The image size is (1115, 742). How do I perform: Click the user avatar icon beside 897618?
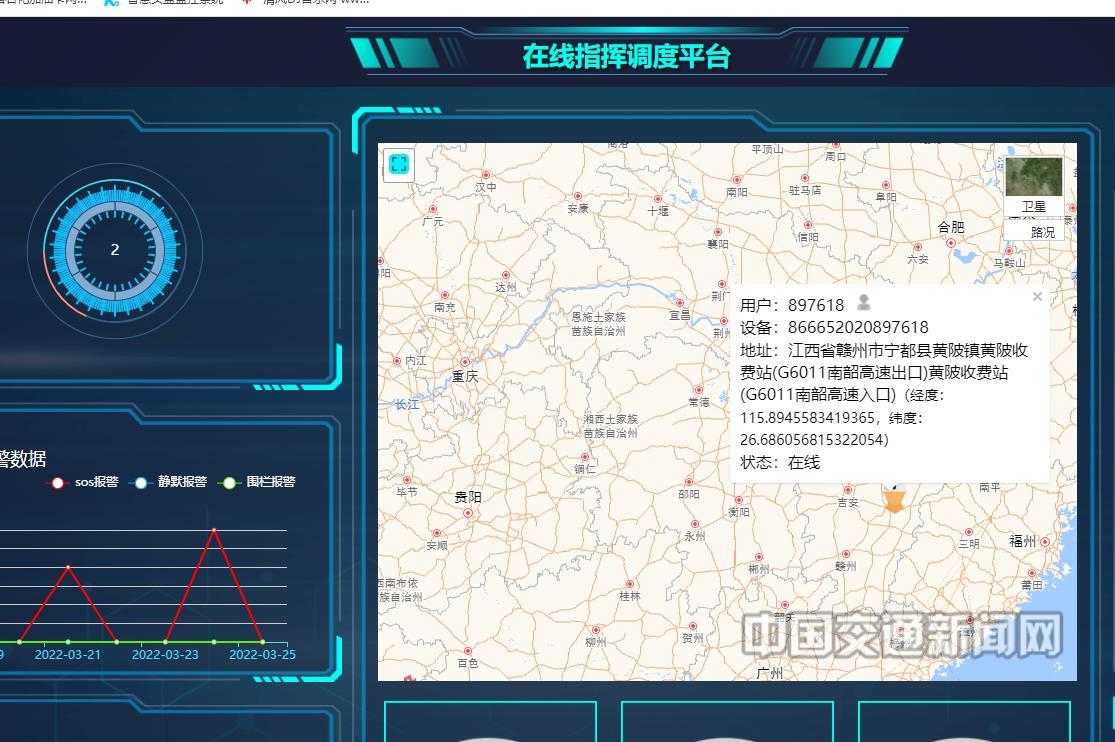pyautogui.click(x=862, y=303)
